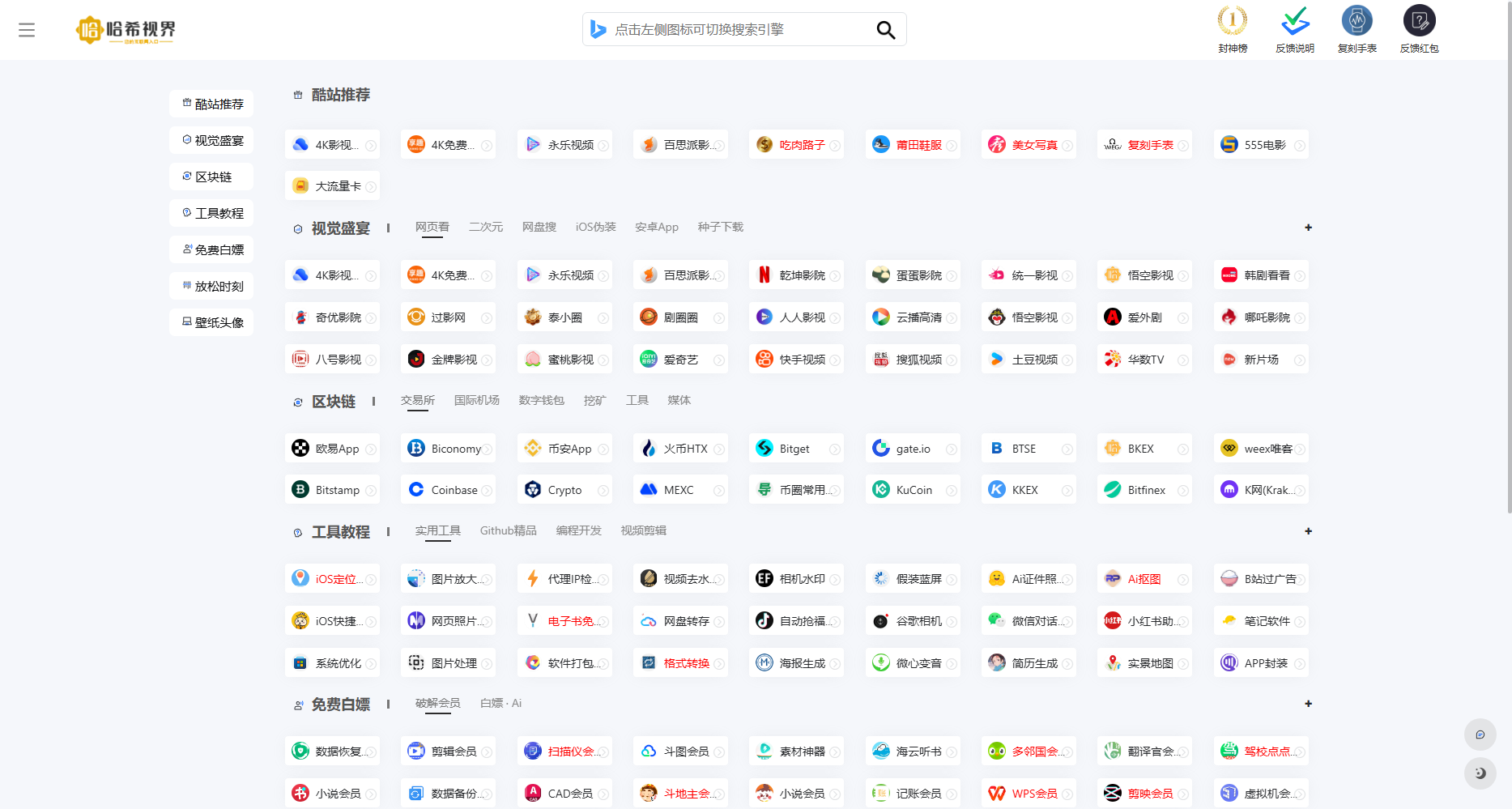
Task: Go to 放松时刻 in sidebar
Action: (212, 286)
